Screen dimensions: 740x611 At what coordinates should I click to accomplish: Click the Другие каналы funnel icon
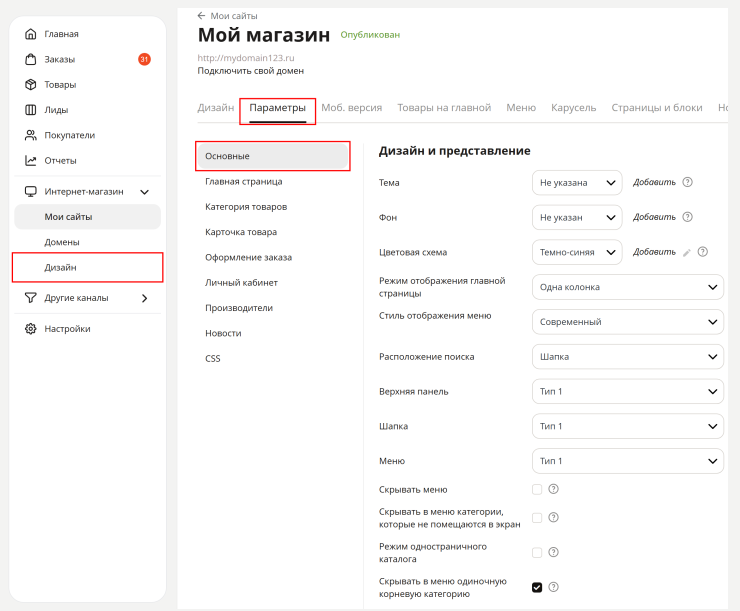tap(31, 298)
